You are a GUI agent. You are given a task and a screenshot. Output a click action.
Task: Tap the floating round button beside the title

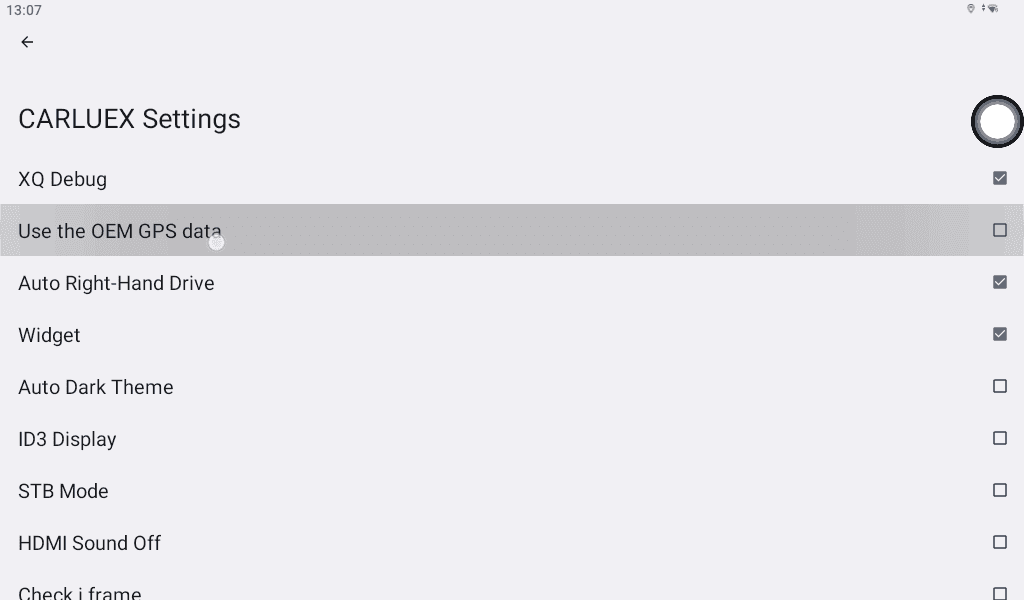coord(997,122)
